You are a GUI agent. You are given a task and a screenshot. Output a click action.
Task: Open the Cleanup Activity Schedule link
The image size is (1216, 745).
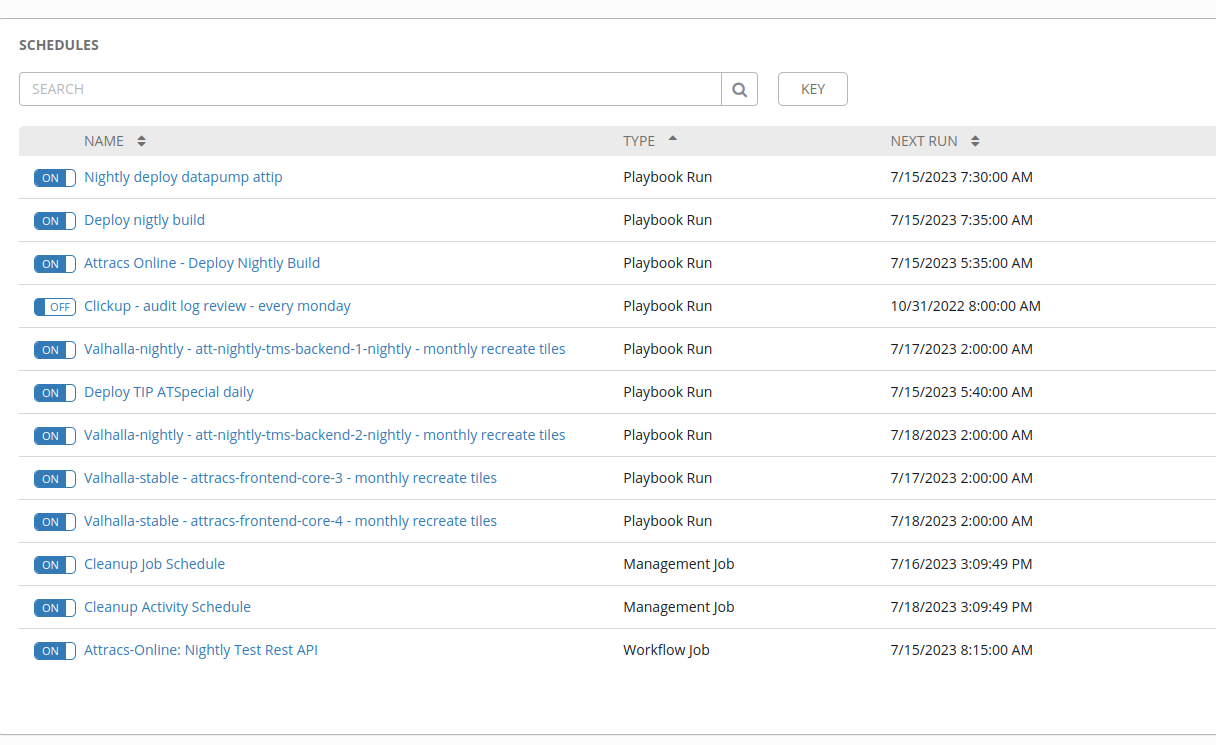(167, 607)
